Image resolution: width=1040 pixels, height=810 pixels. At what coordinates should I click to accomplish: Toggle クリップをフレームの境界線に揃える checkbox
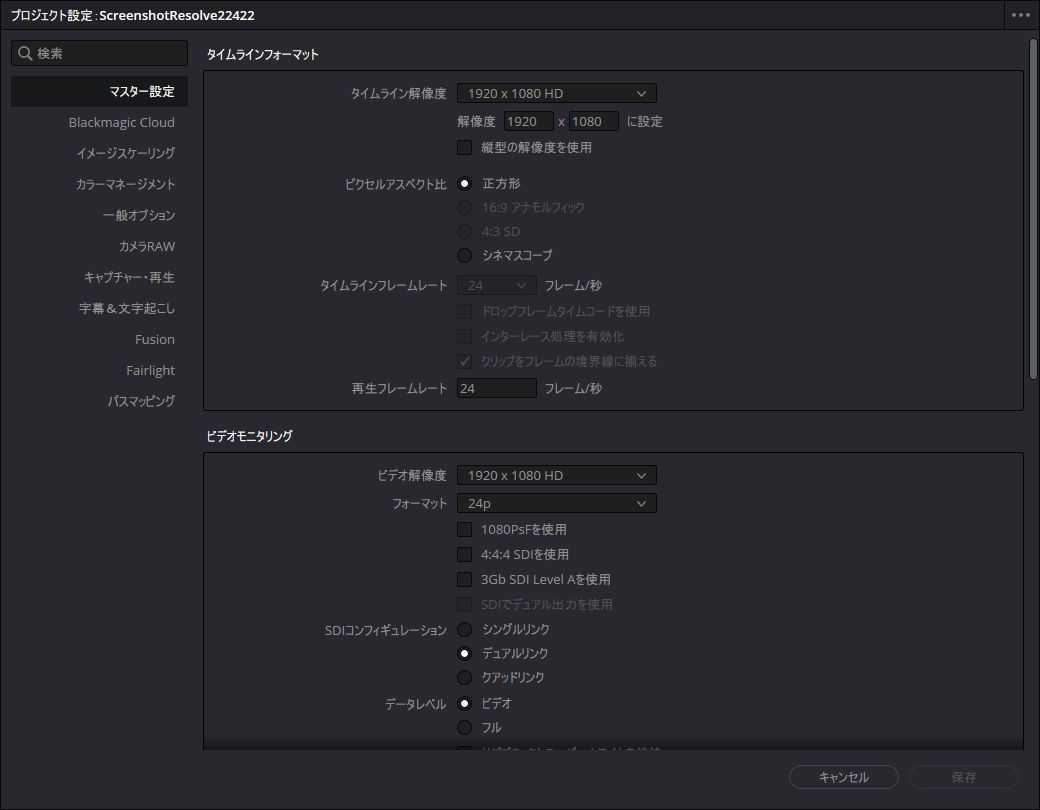(x=464, y=362)
